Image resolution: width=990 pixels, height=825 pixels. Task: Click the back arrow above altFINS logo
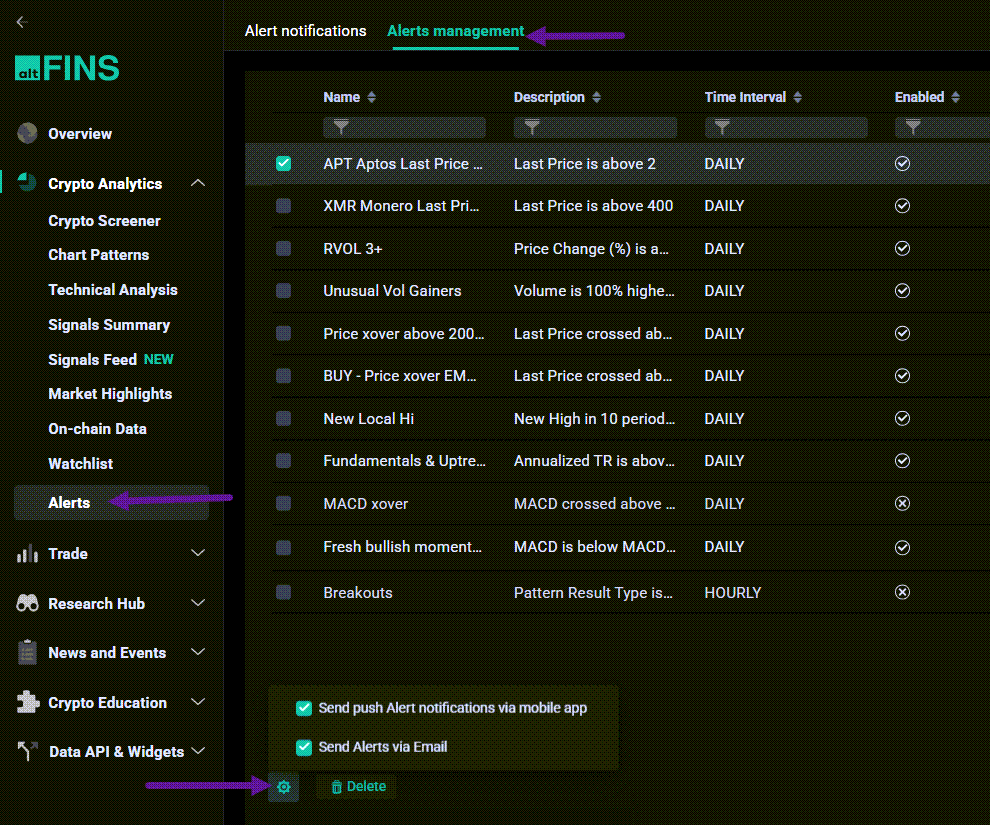22,22
